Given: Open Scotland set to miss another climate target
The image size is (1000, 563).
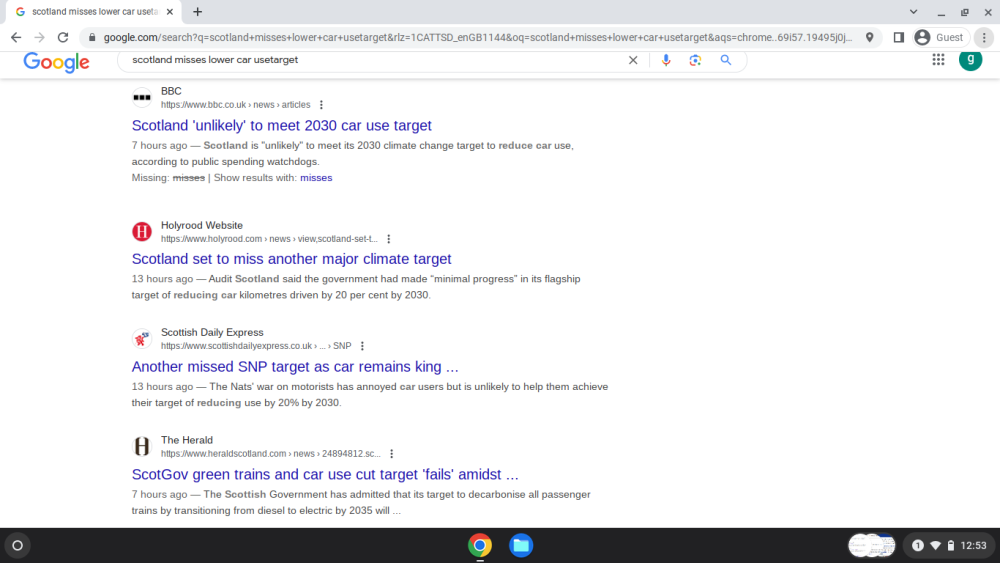Looking at the screenshot, I should (x=291, y=259).
